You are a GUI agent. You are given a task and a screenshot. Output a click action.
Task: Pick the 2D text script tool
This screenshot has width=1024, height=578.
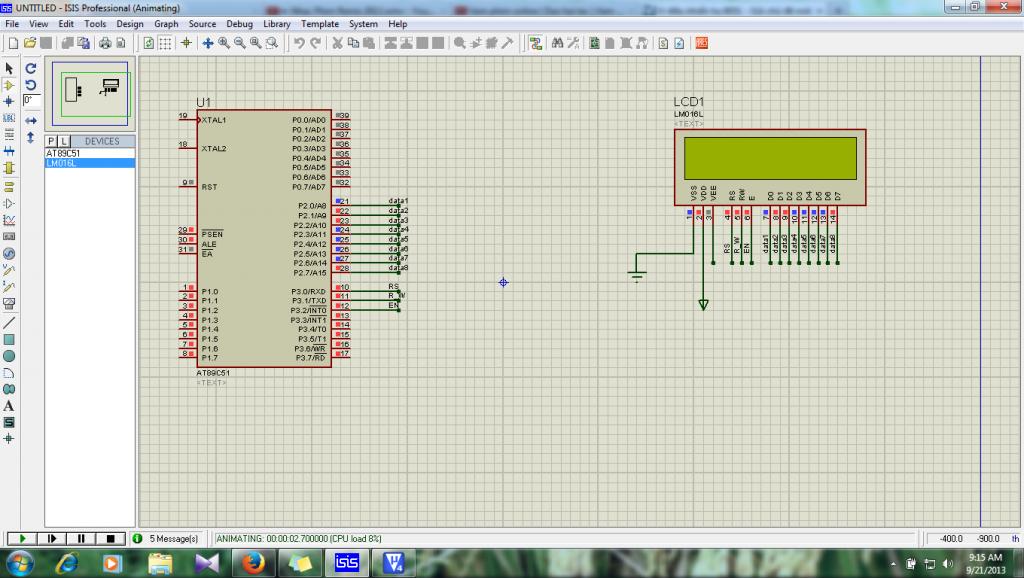click(9, 405)
